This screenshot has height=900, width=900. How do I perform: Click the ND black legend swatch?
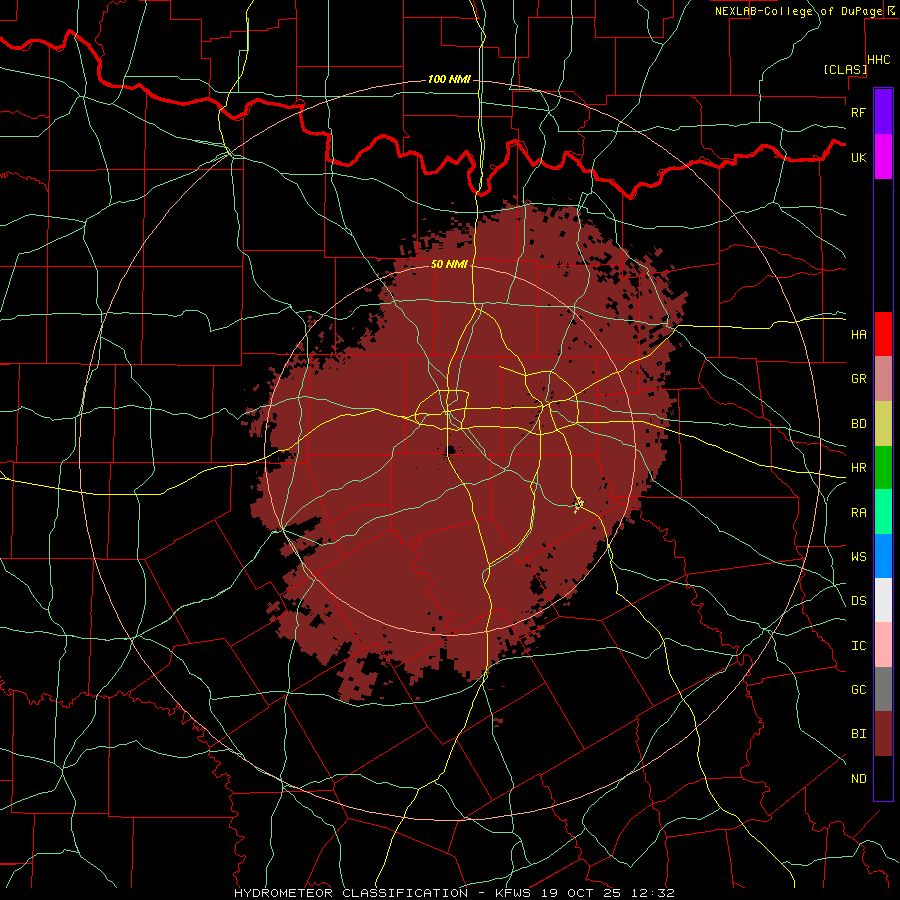[883, 778]
